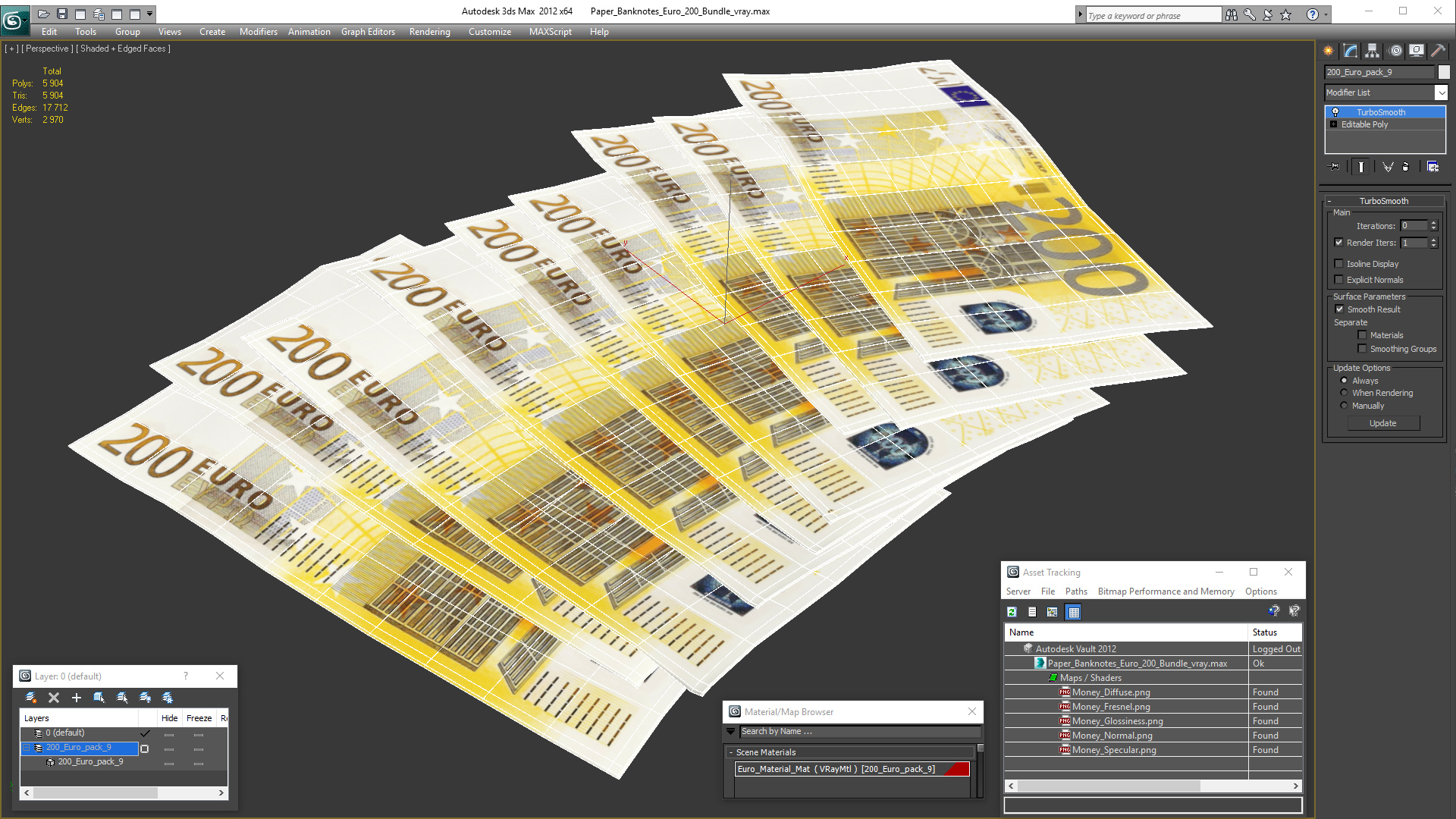Image resolution: width=1456 pixels, height=819 pixels.
Task: Toggle TurboSmooth modifier lightbulb
Action: (1335, 112)
